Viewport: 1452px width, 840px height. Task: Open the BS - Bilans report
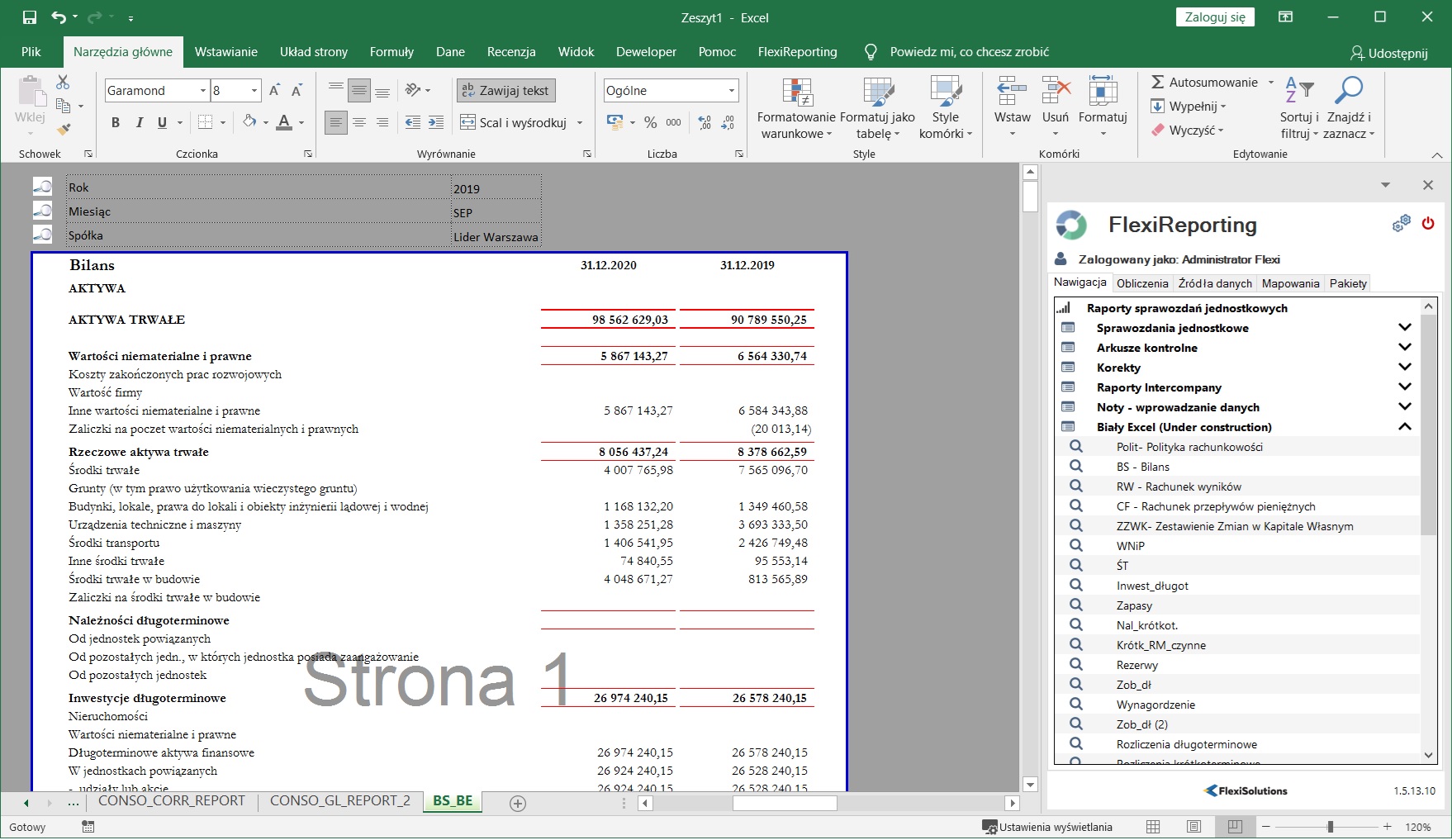tap(1142, 467)
